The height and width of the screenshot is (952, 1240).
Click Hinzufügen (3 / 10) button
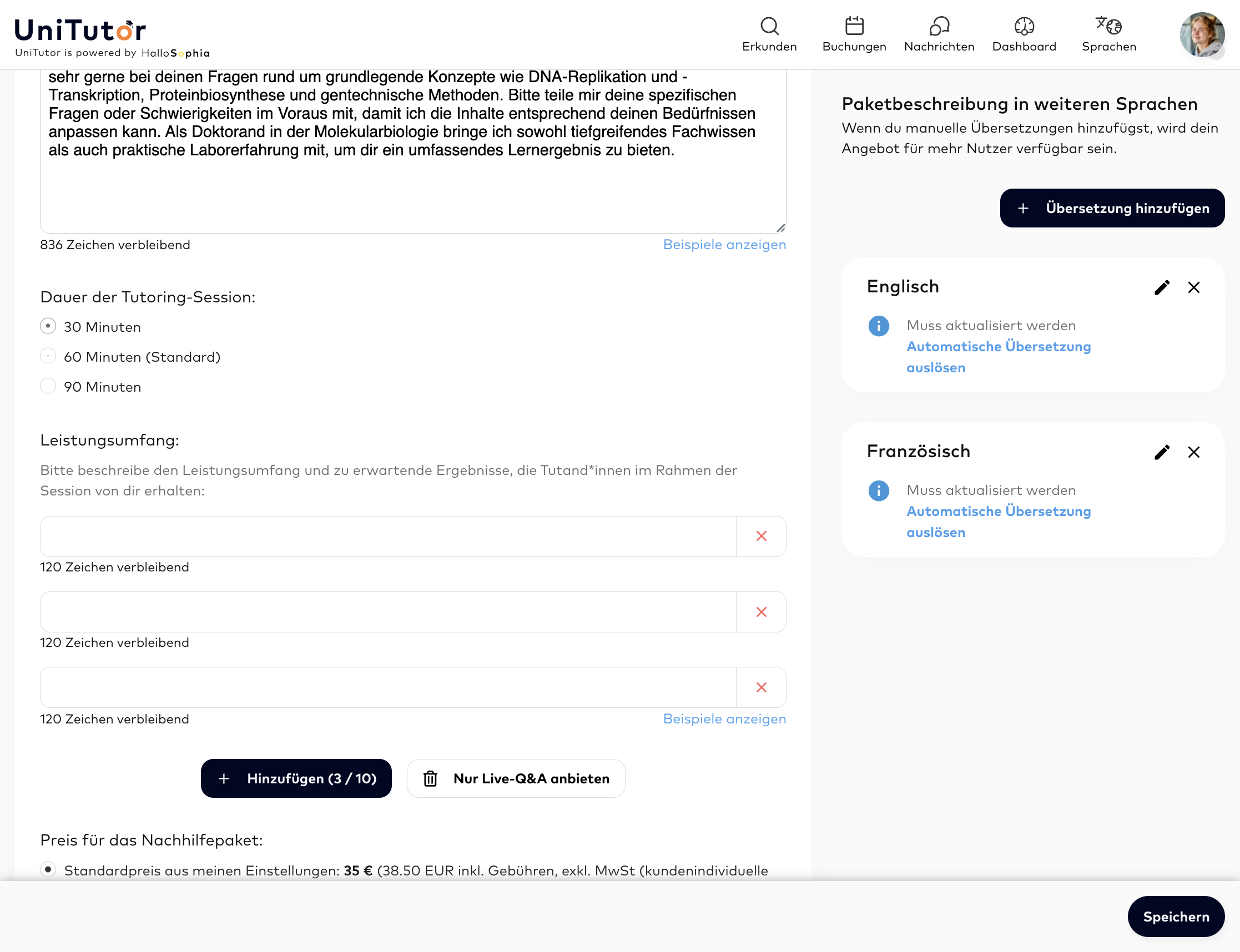click(x=296, y=778)
